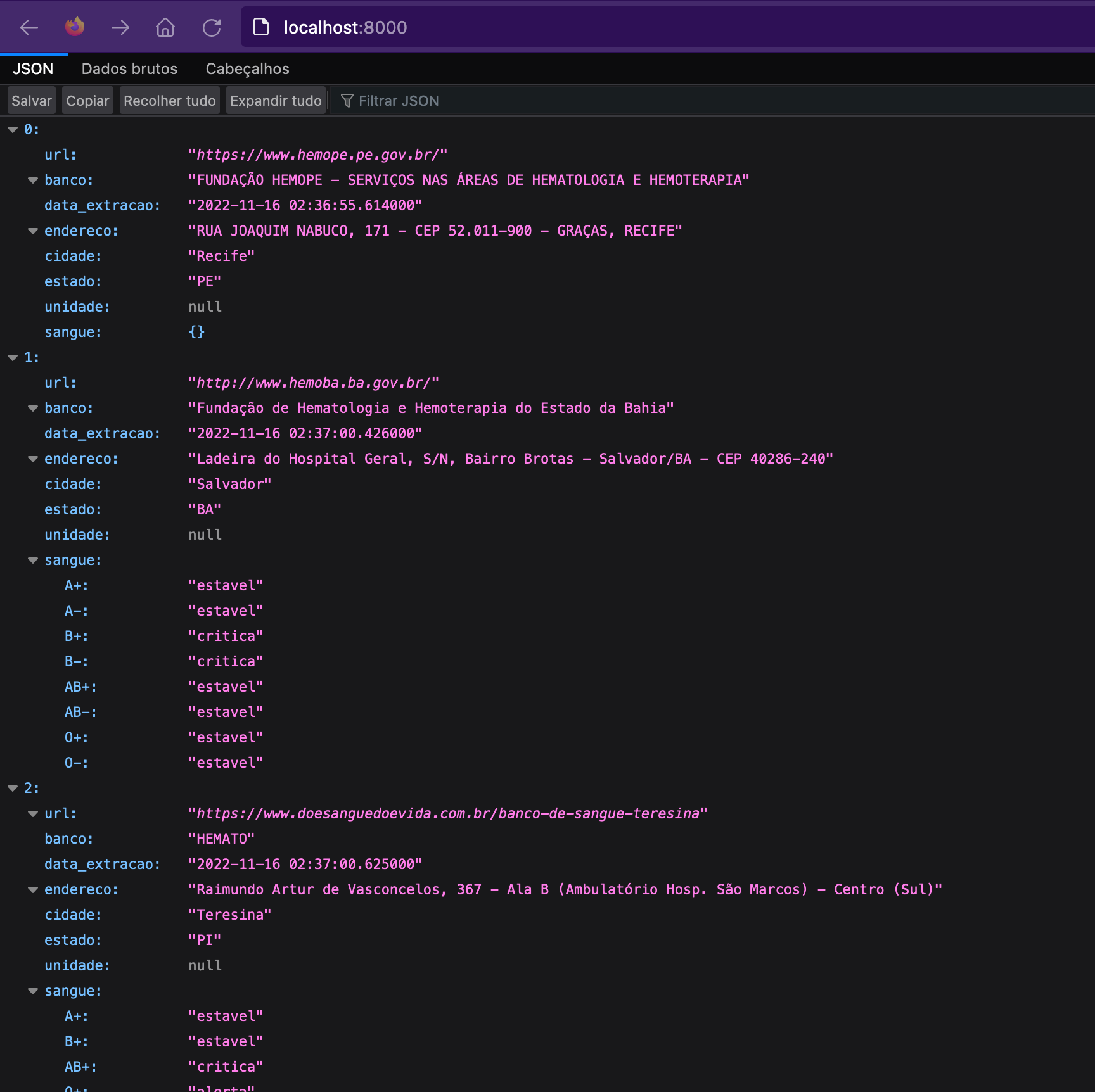
Task: Select the hemoba.ba.gov.br url value
Action: coord(314,383)
